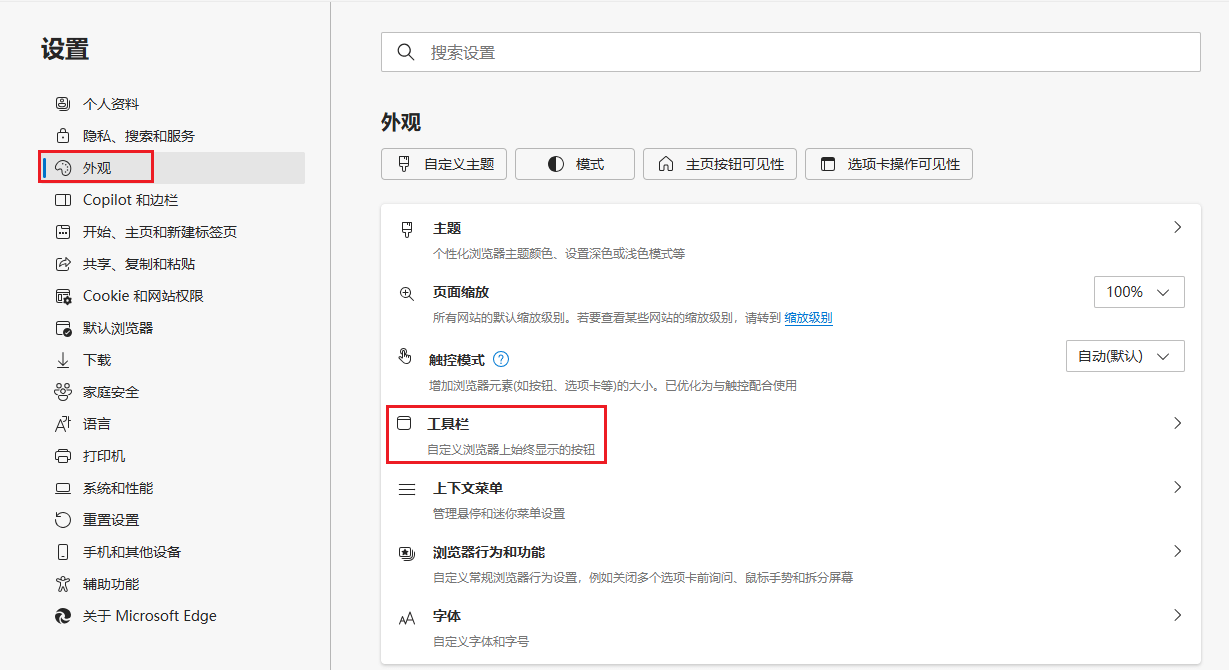Image resolution: width=1229 pixels, height=670 pixels.
Task: Open the 触控模式 自动(默认) dropdown
Action: coord(1125,355)
